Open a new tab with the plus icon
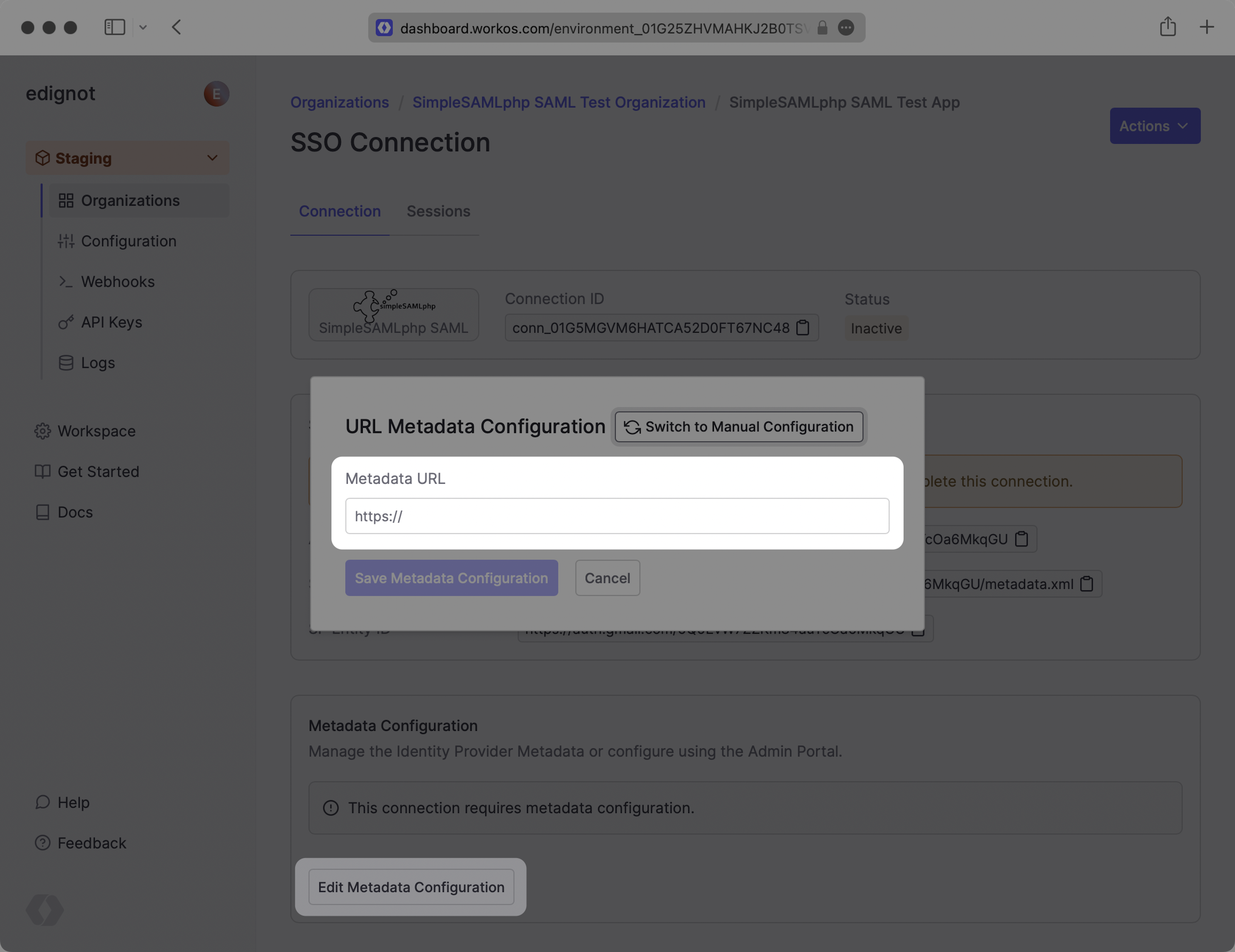 [x=1207, y=27]
